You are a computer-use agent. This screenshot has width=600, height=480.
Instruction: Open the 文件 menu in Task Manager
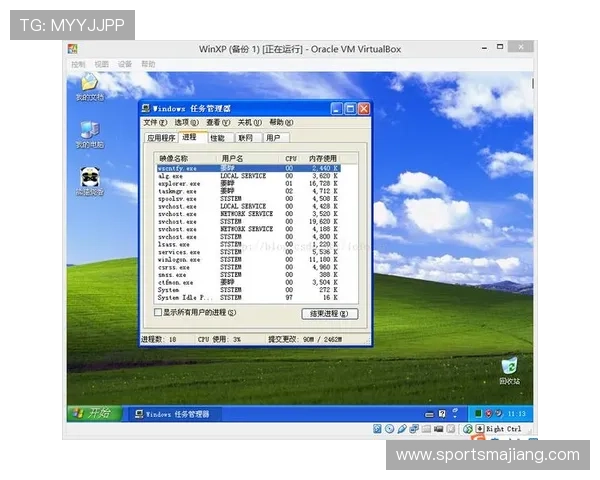tap(155, 122)
